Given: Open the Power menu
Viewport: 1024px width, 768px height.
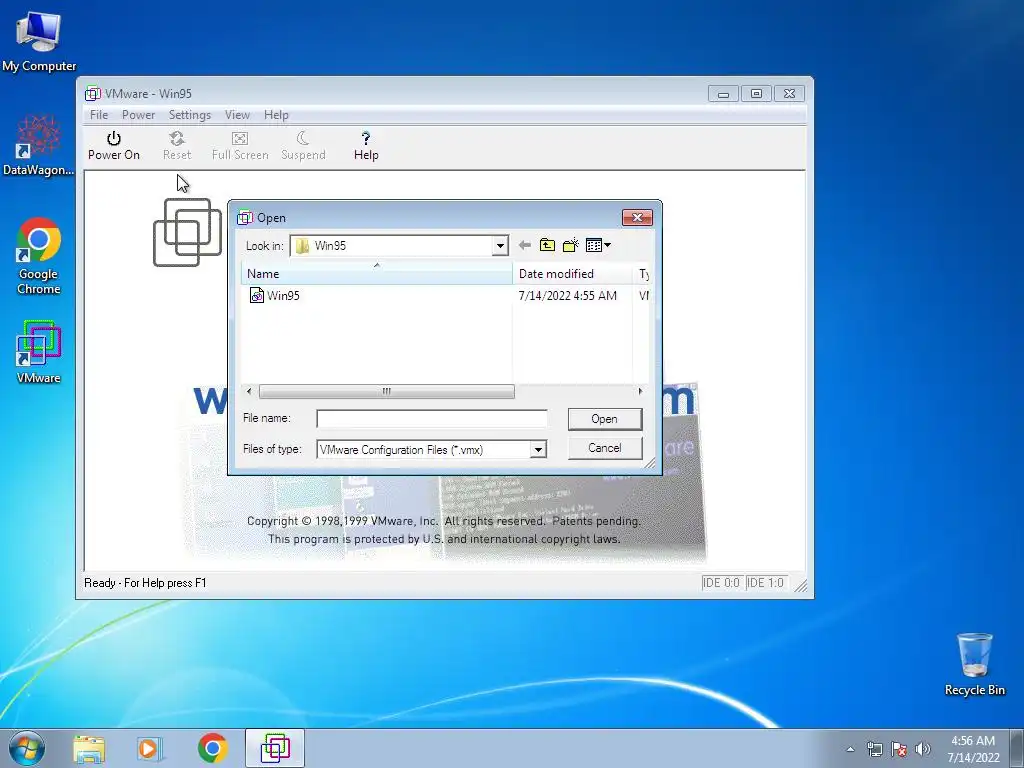Looking at the screenshot, I should click(x=138, y=115).
